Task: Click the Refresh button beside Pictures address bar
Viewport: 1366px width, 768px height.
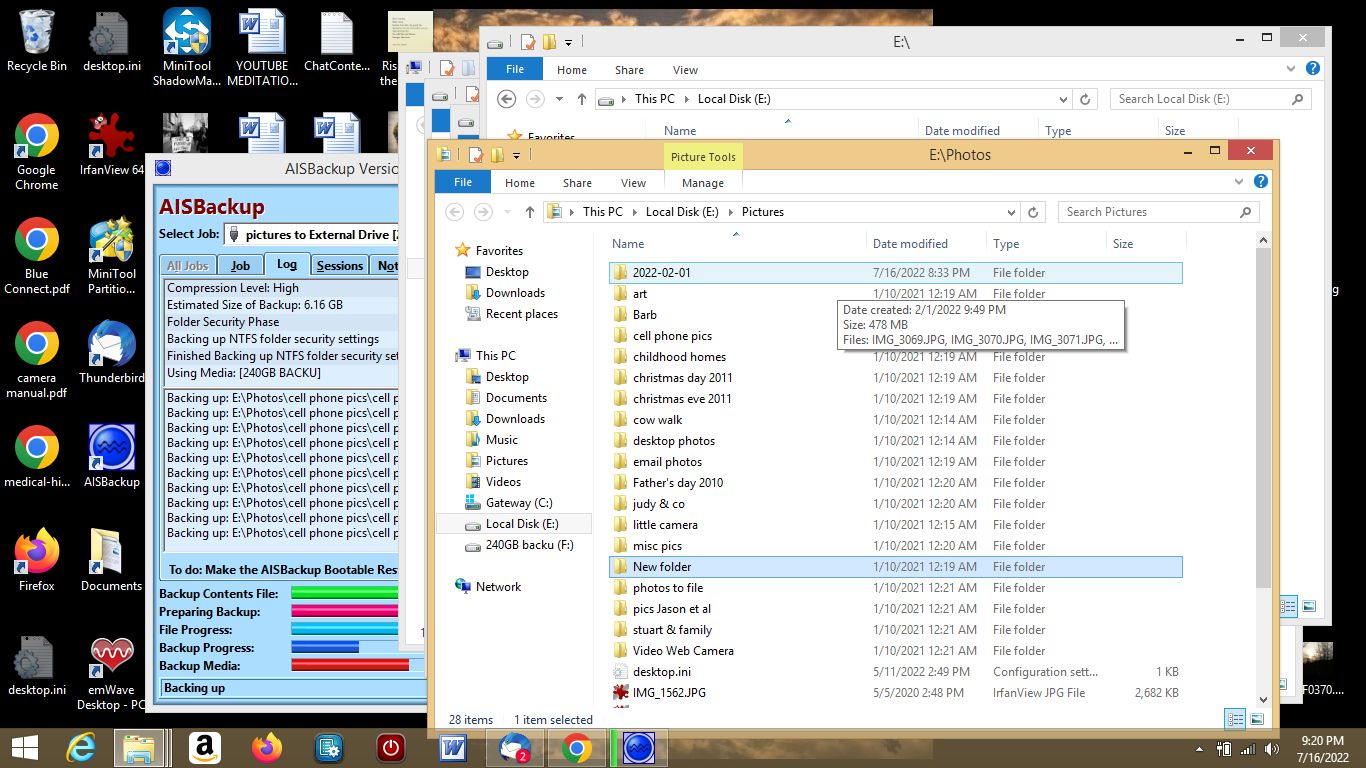Action: (1034, 212)
